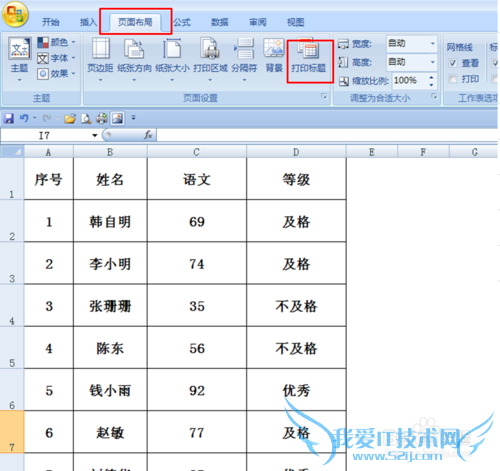500x471 pixels.
Task: Click the Open folder icon
Action: point(70,118)
